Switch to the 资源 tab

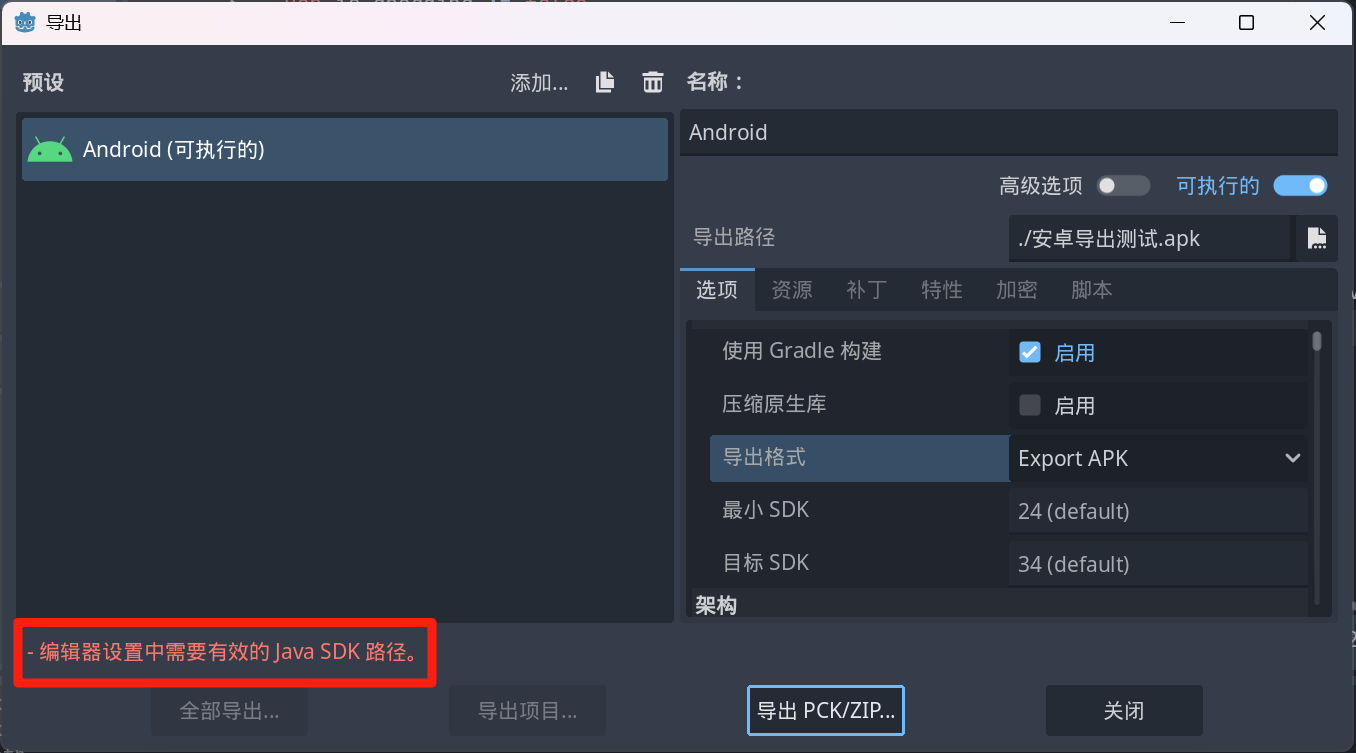point(792,290)
